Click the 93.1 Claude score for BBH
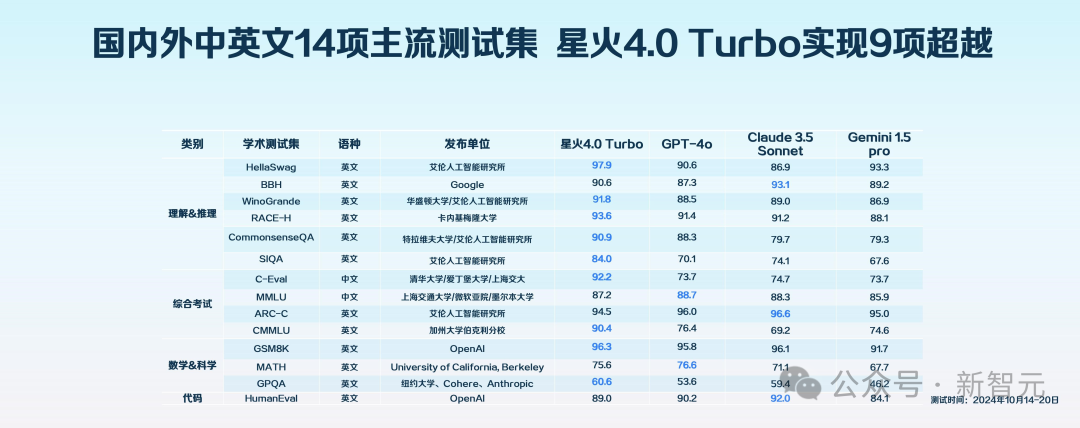Screen dimensions: 1080x428 pos(779,184)
